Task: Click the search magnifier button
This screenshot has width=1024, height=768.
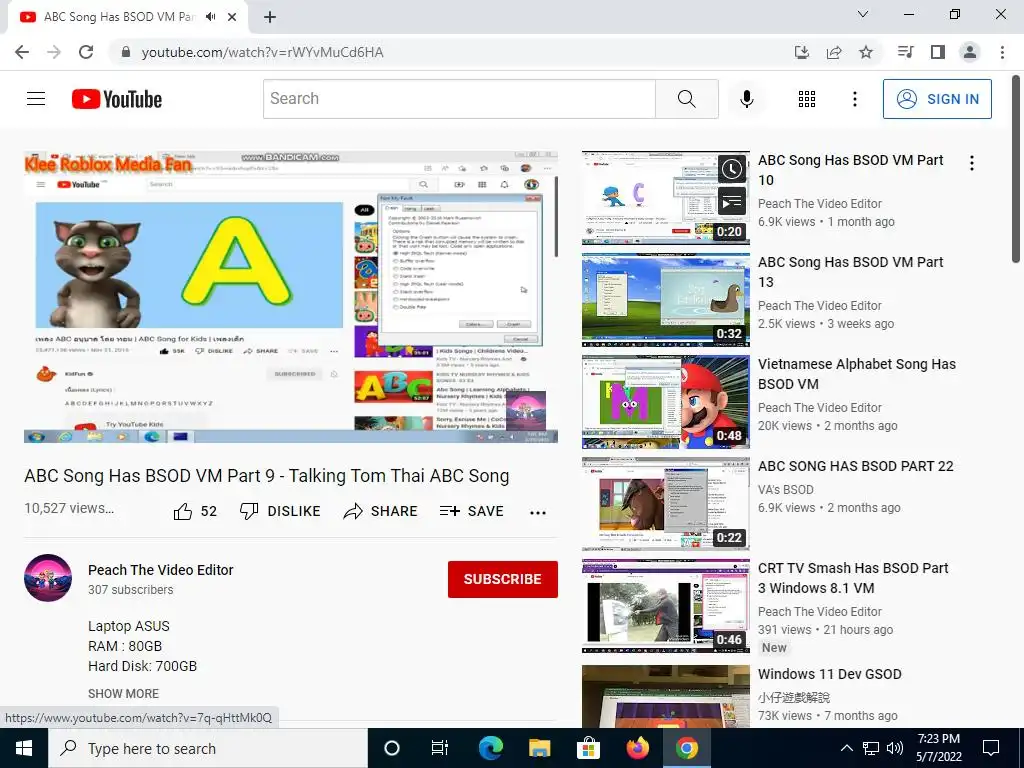Action: (x=686, y=99)
